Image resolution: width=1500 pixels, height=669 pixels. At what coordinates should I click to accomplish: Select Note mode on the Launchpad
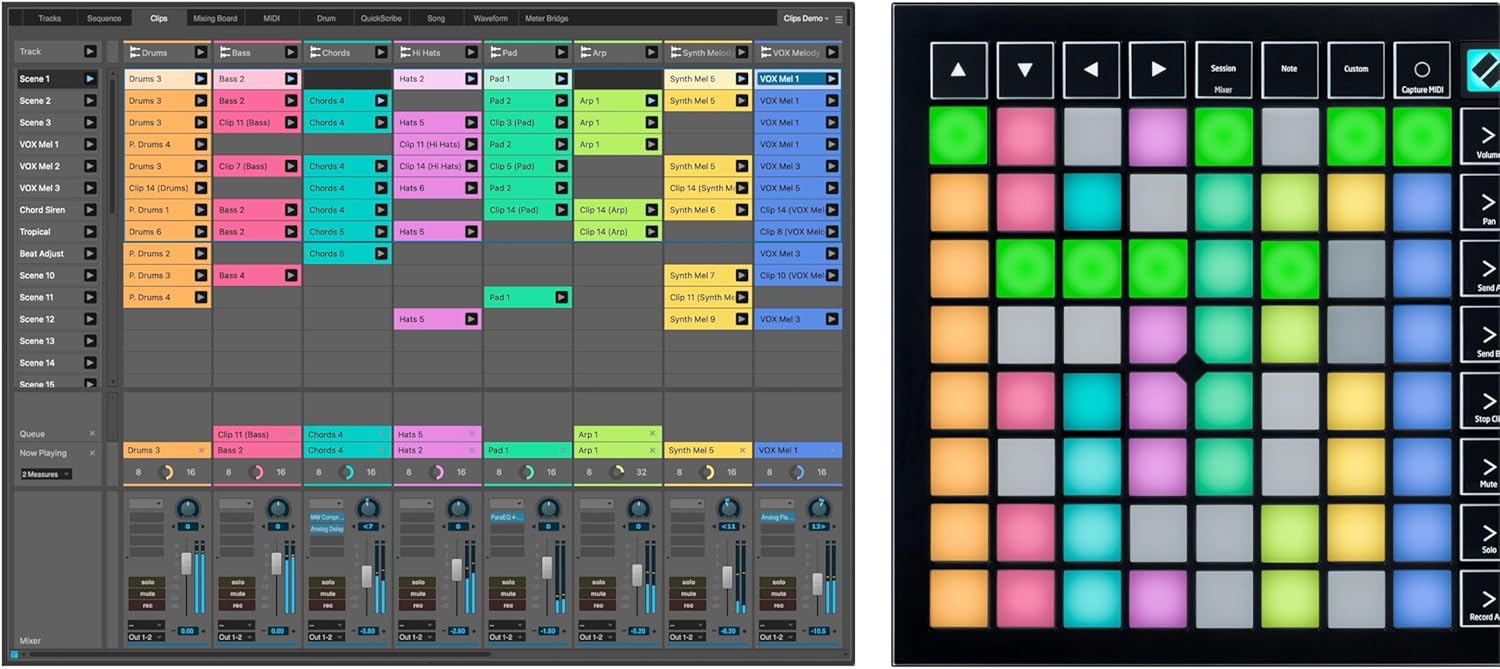point(1289,68)
